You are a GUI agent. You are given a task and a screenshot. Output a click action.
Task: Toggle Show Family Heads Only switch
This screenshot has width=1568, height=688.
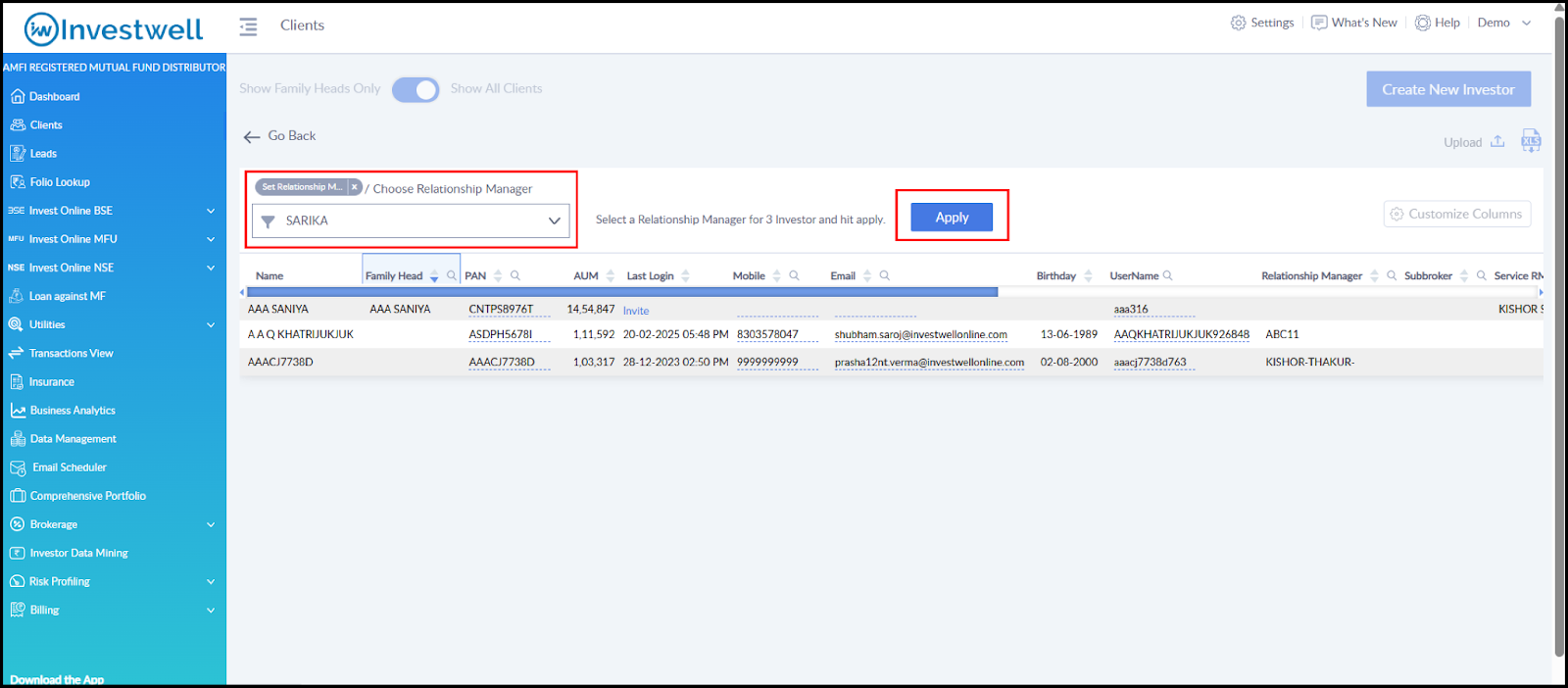pyautogui.click(x=416, y=89)
